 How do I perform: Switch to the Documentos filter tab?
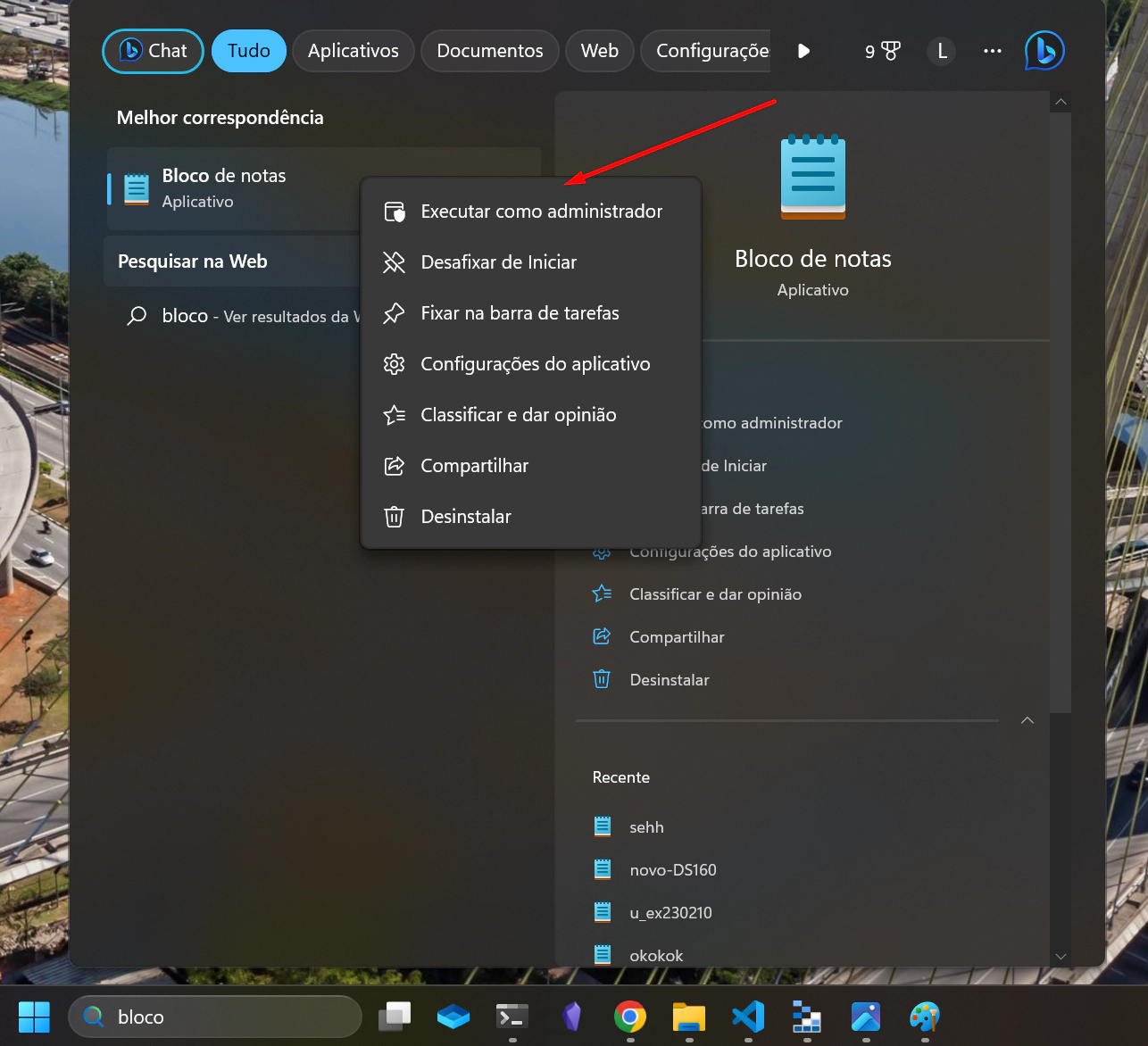pos(489,51)
